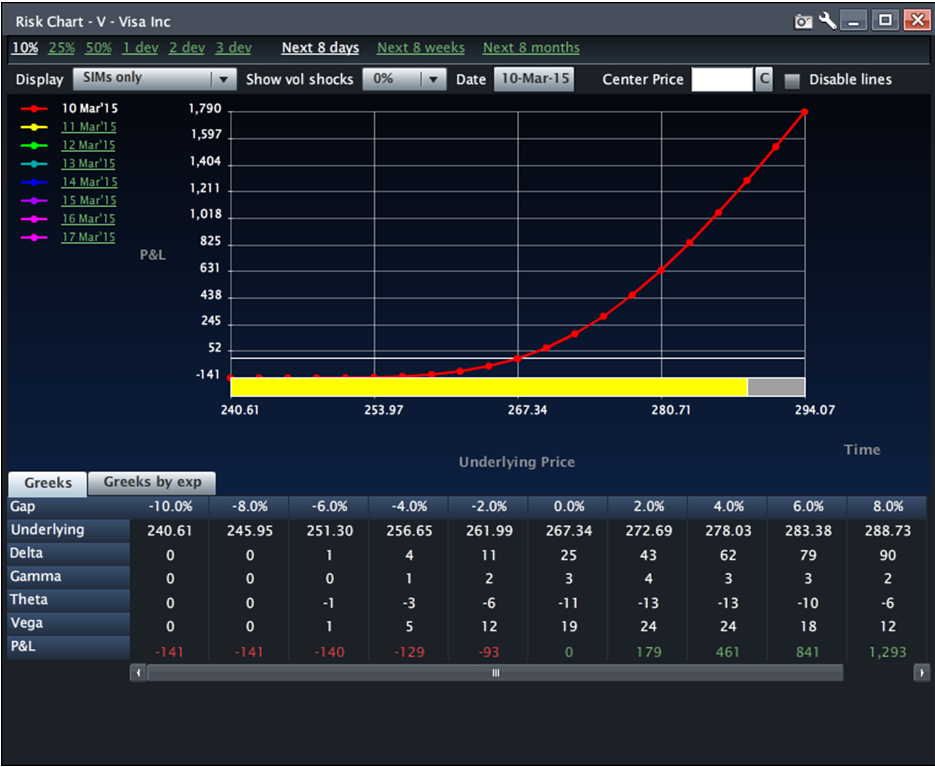
Task: Click the horizontal scrollbar thumb below table
Action: tap(495, 673)
